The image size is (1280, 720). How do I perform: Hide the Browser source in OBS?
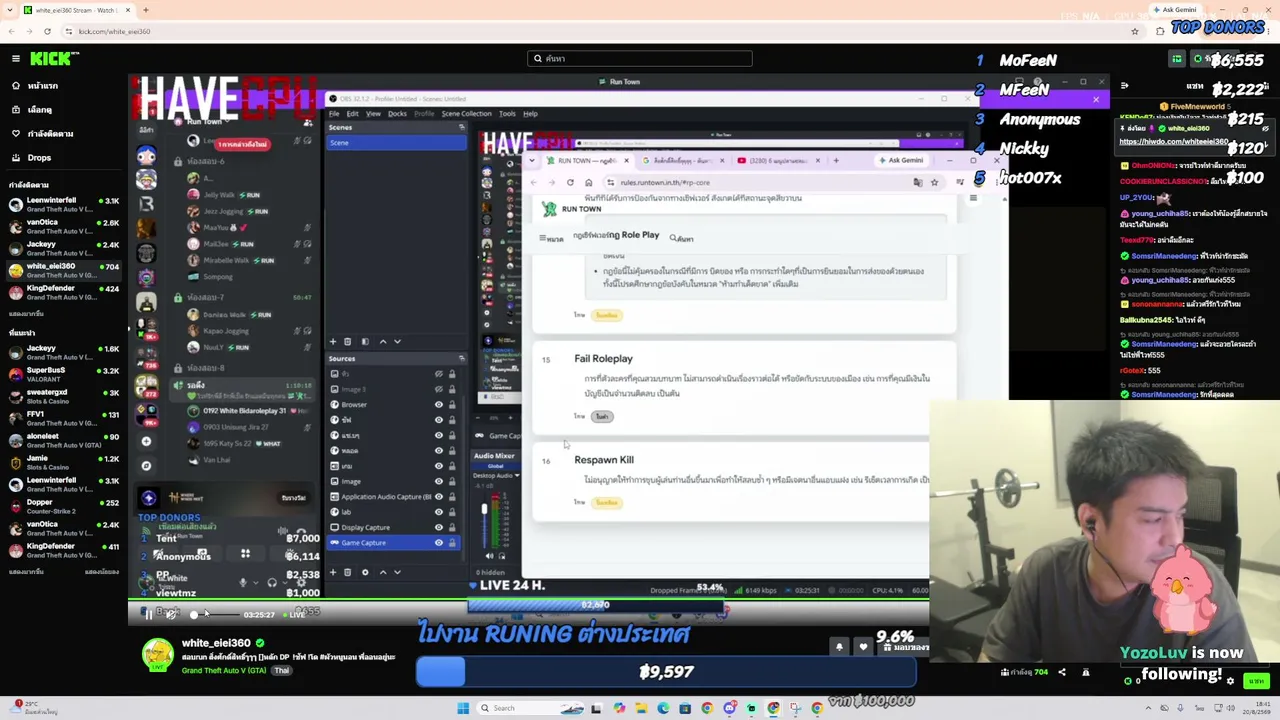[x=438, y=405]
